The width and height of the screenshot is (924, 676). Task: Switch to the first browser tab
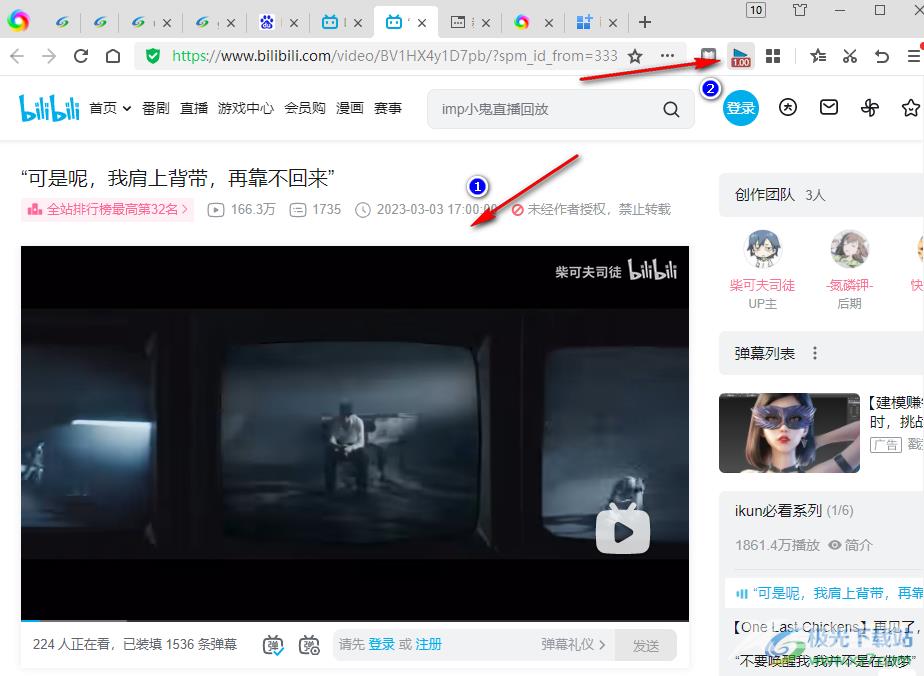[62, 22]
